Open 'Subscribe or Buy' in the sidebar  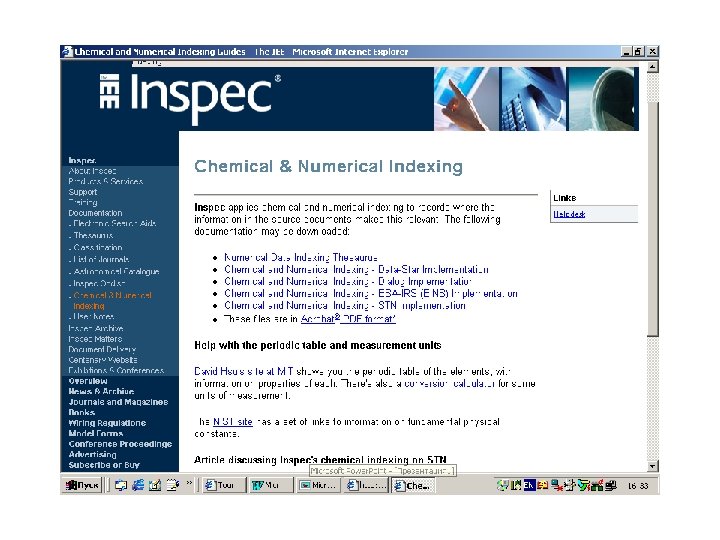(104, 465)
